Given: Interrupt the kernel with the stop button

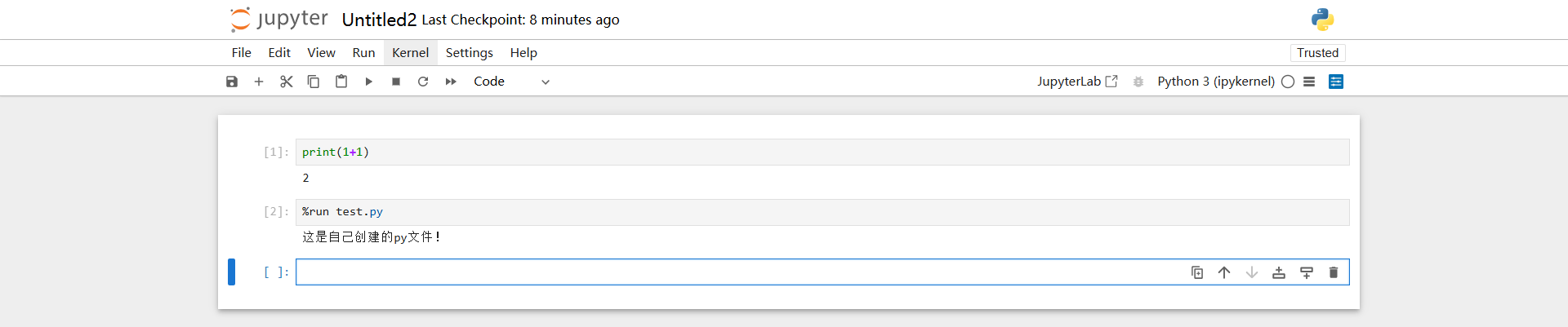Looking at the screenshot, I should [396, 82].
